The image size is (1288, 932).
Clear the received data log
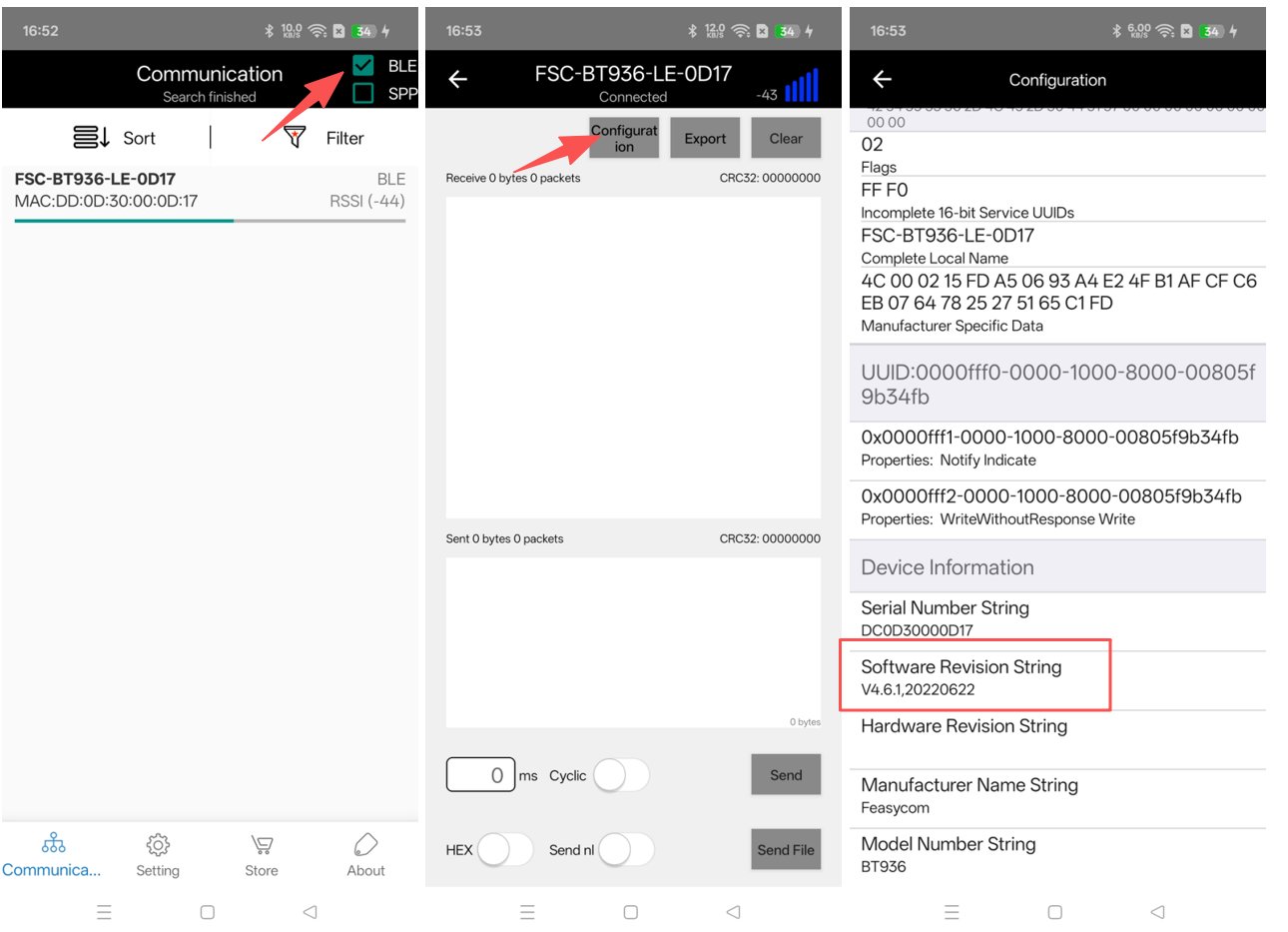tap(785, 139)
